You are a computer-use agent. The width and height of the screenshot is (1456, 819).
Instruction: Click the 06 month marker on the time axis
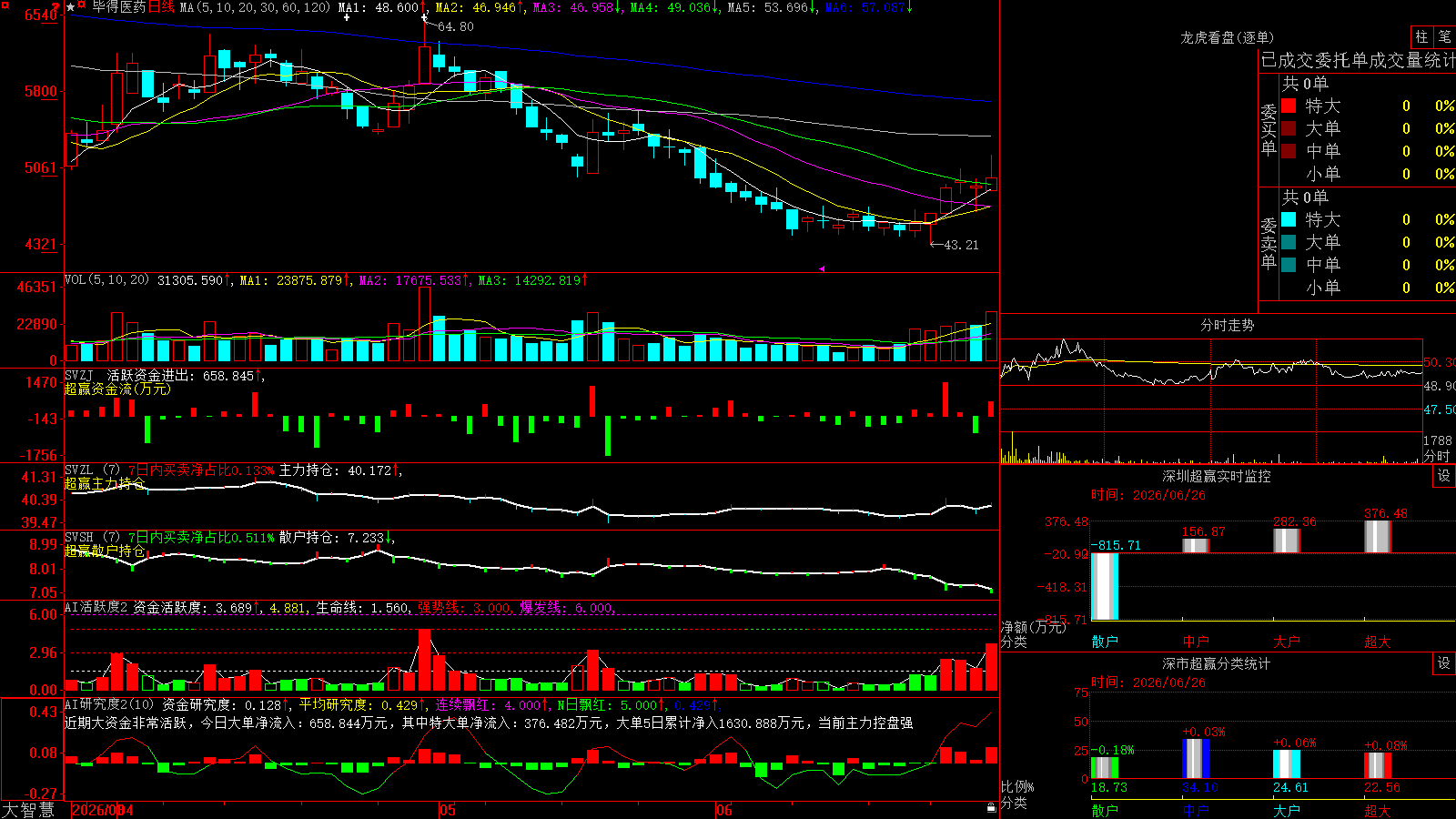[723, 810]
